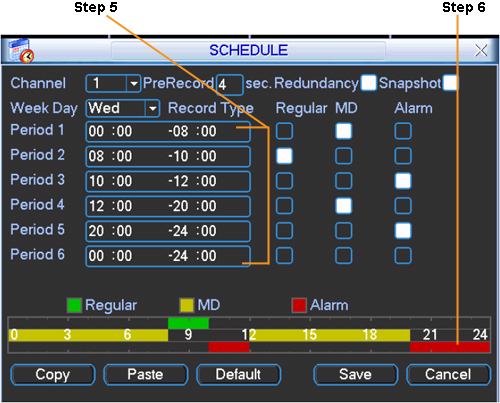
Task: Close the SCHEDULE dialog with X
Action: click(x=481, y=51)
